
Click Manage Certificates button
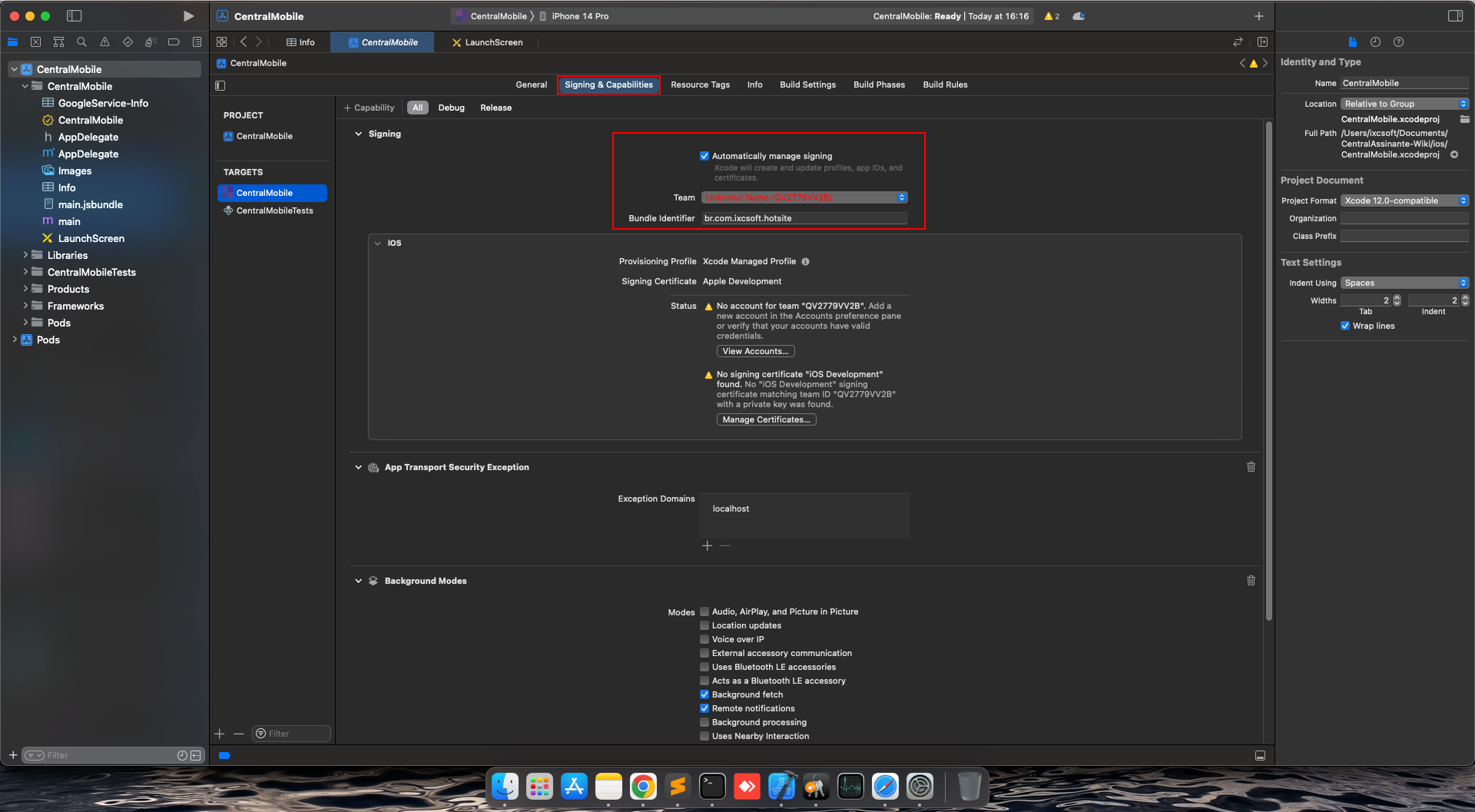pyautogui.click(x=766, y=419)
